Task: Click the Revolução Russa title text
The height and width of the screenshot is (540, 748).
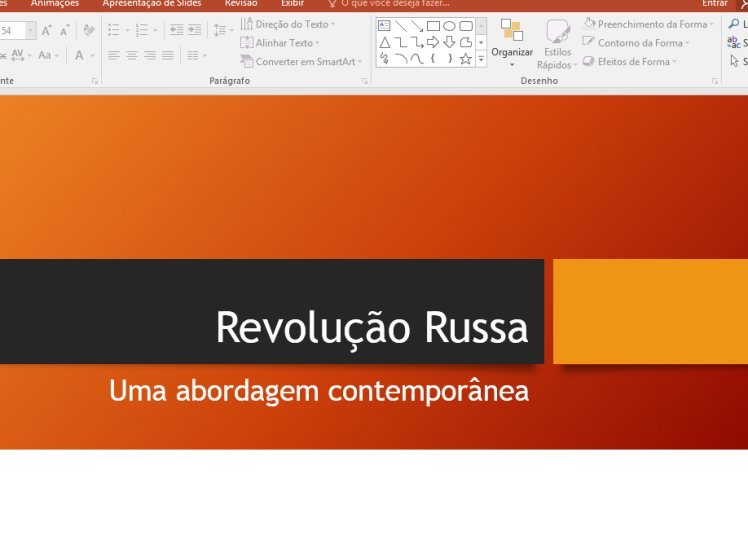Action: (x=372, y=328)
